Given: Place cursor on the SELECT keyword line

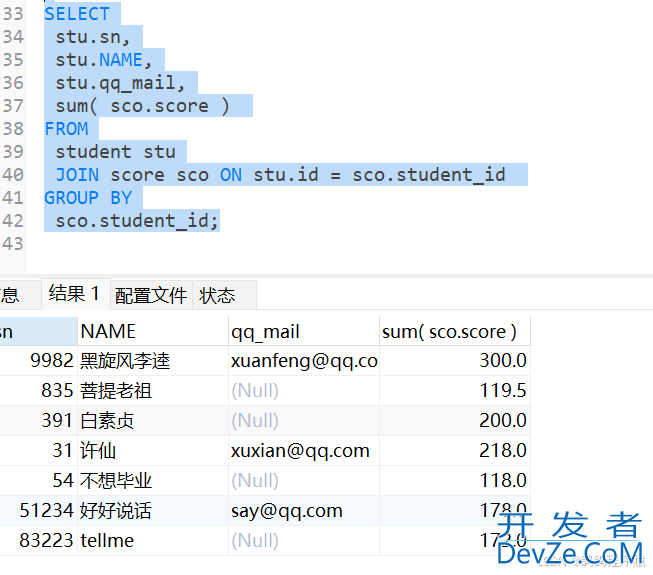Looking at the screenshot, I should [77, 14].
